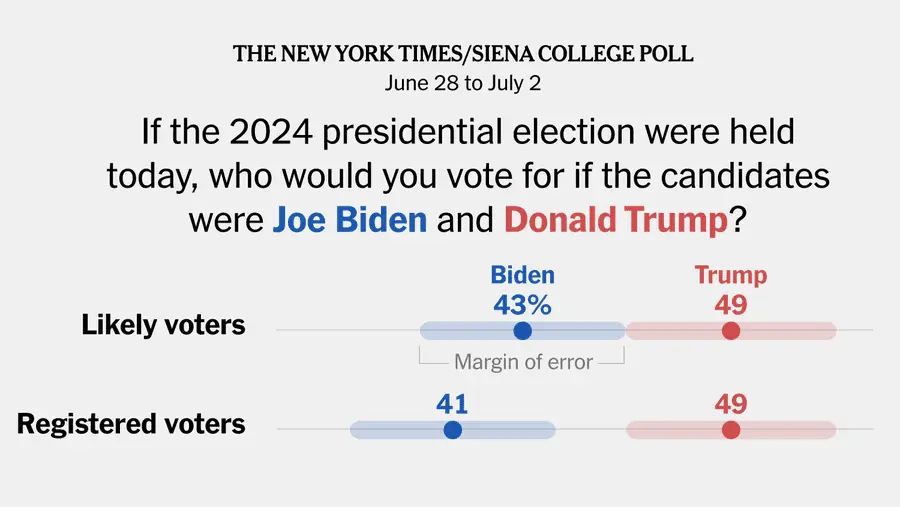Click the word 'today' in the poll question

[x=148, y=177]
